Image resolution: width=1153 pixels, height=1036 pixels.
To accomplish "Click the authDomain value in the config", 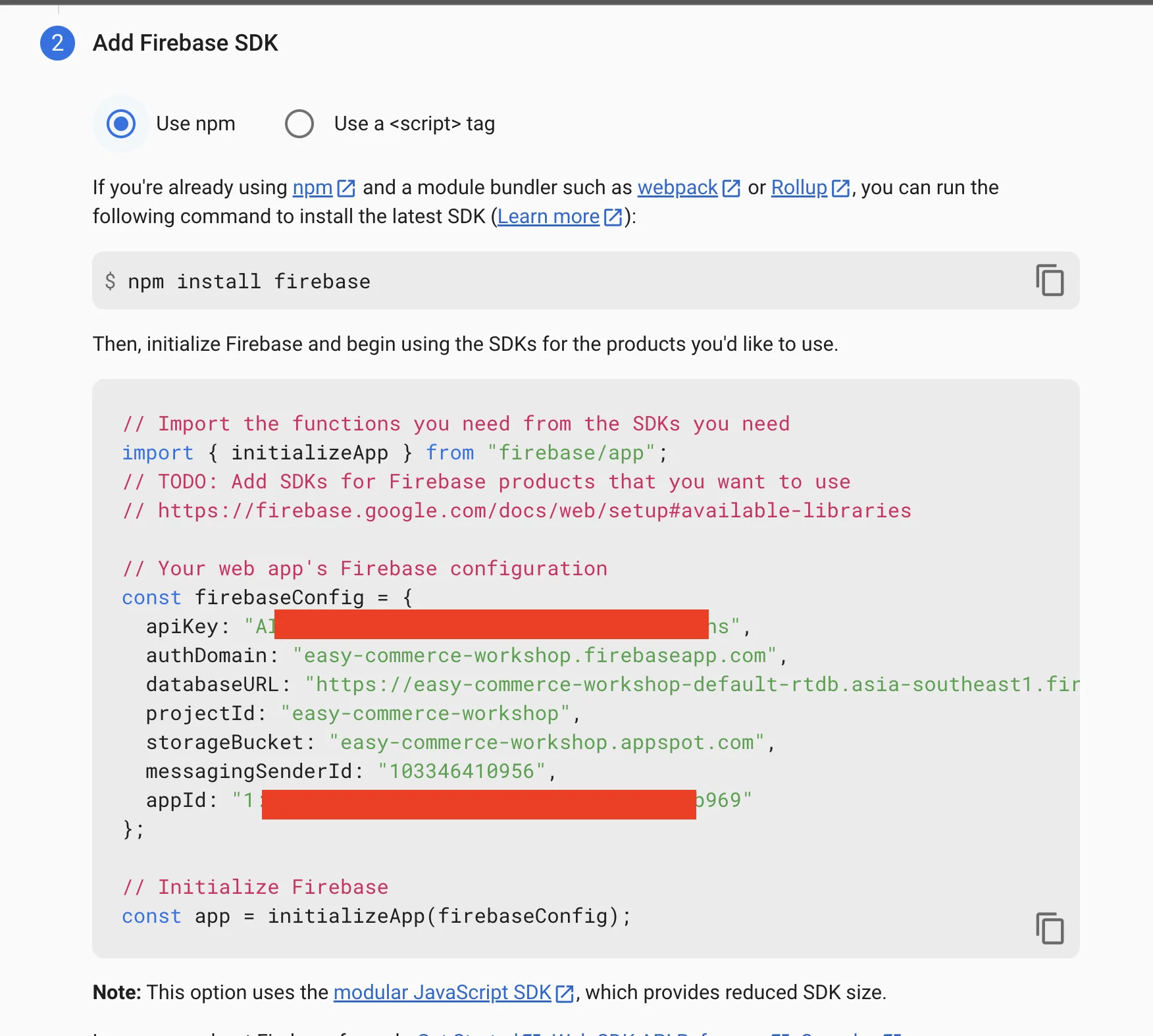I will point(534,656).
